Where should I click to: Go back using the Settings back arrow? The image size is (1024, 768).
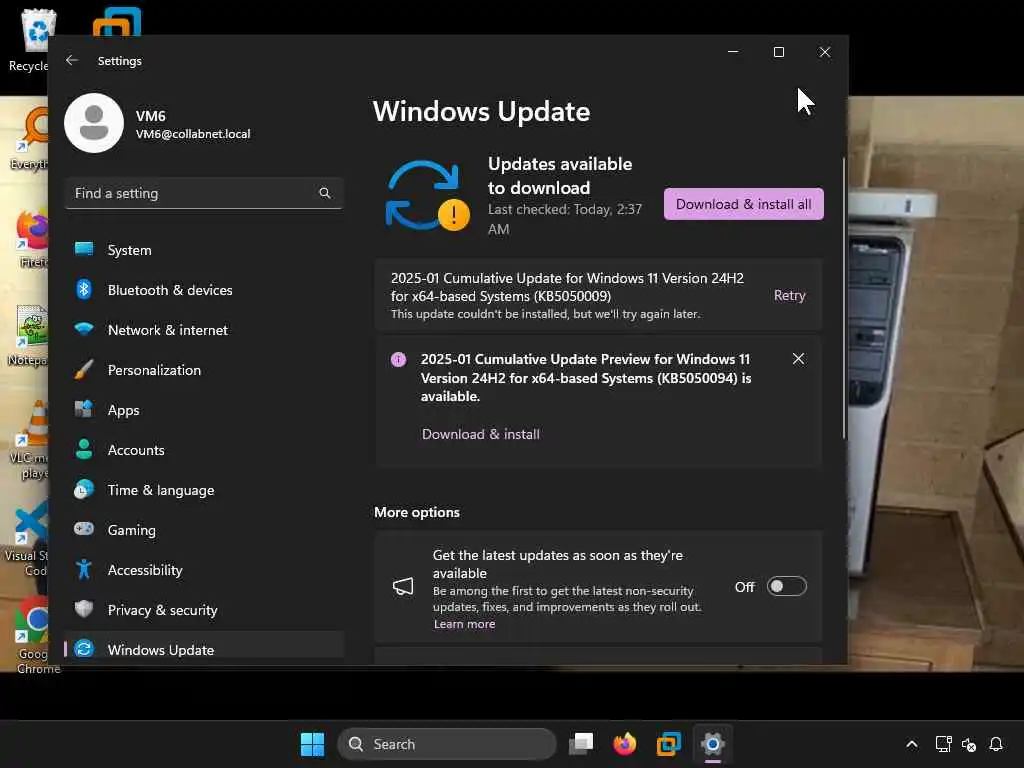72,60
